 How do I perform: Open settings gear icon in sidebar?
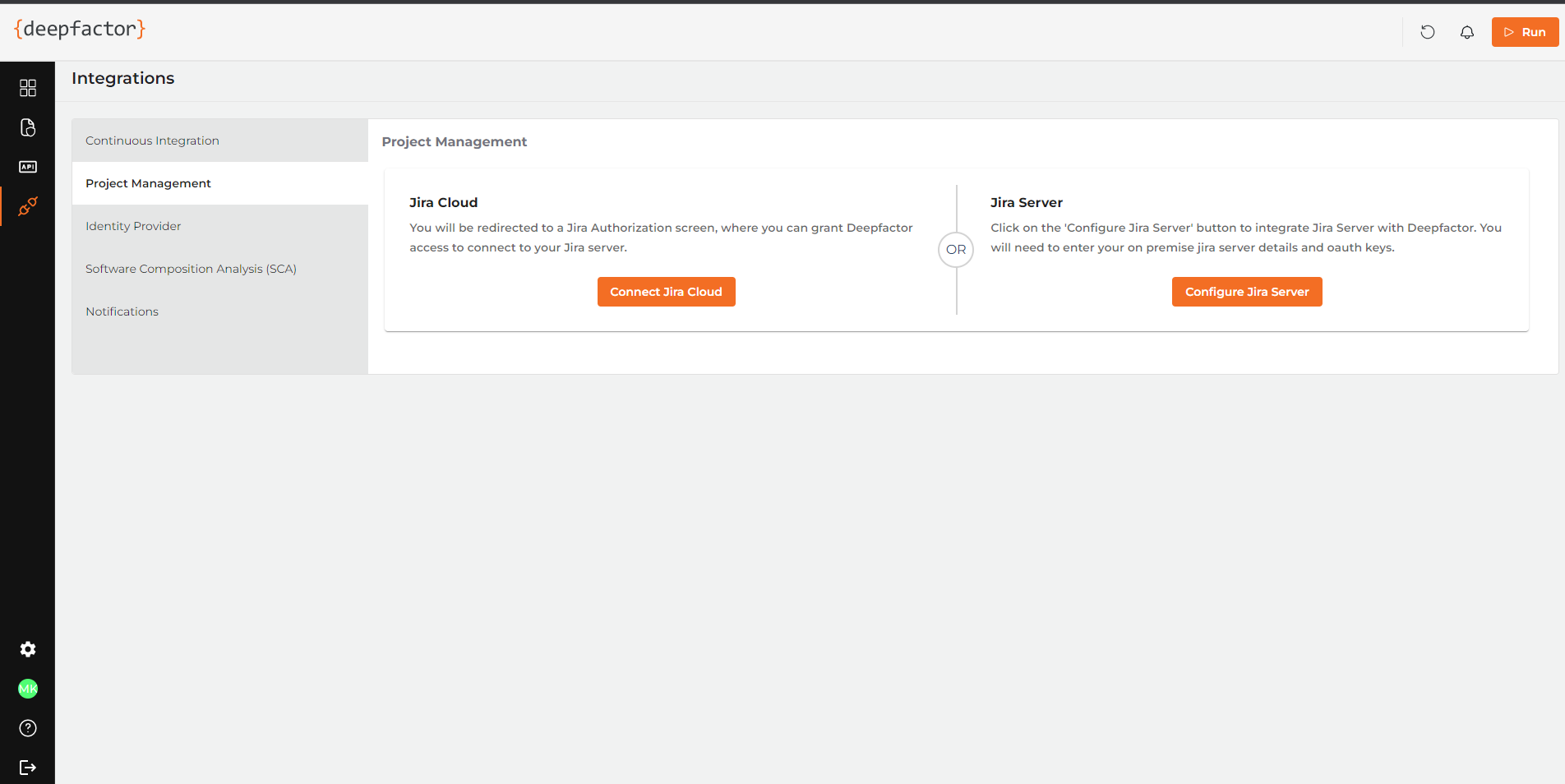click(28, 649)
